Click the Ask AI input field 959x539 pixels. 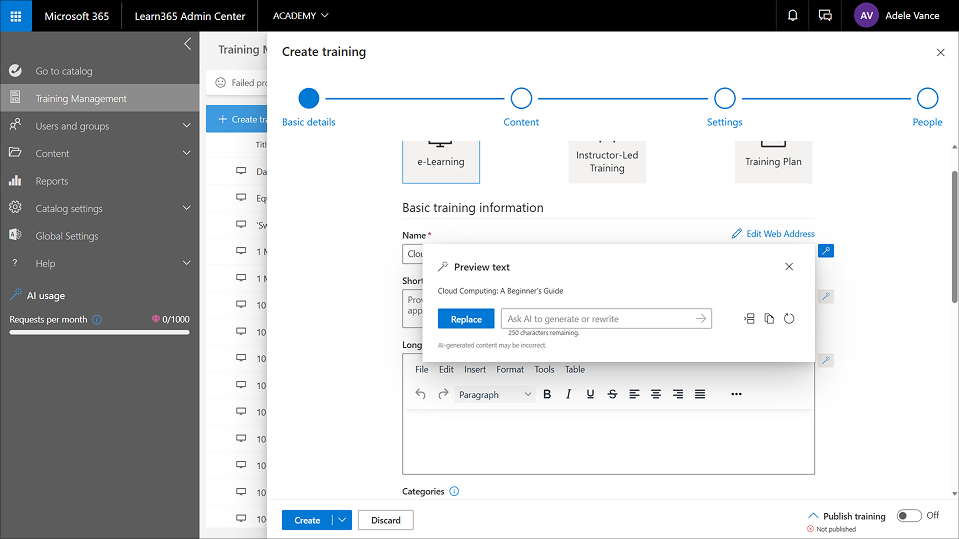[x=597, y=319]
